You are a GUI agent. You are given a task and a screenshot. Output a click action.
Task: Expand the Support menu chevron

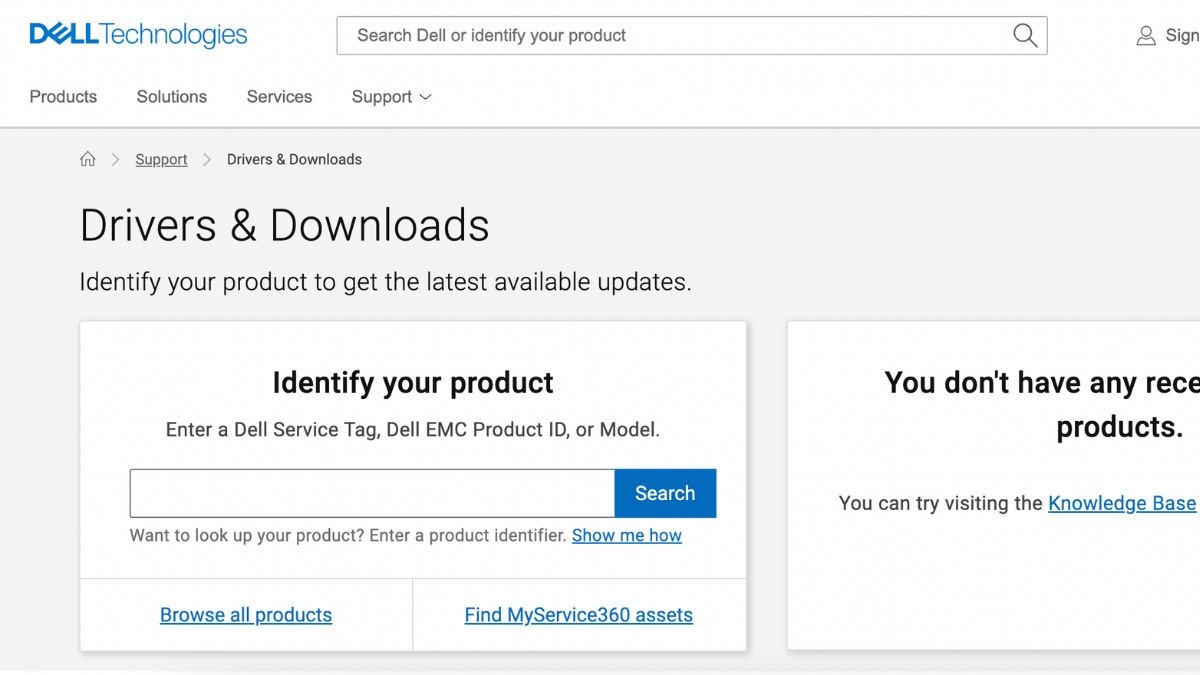click(x=425, y=97)
